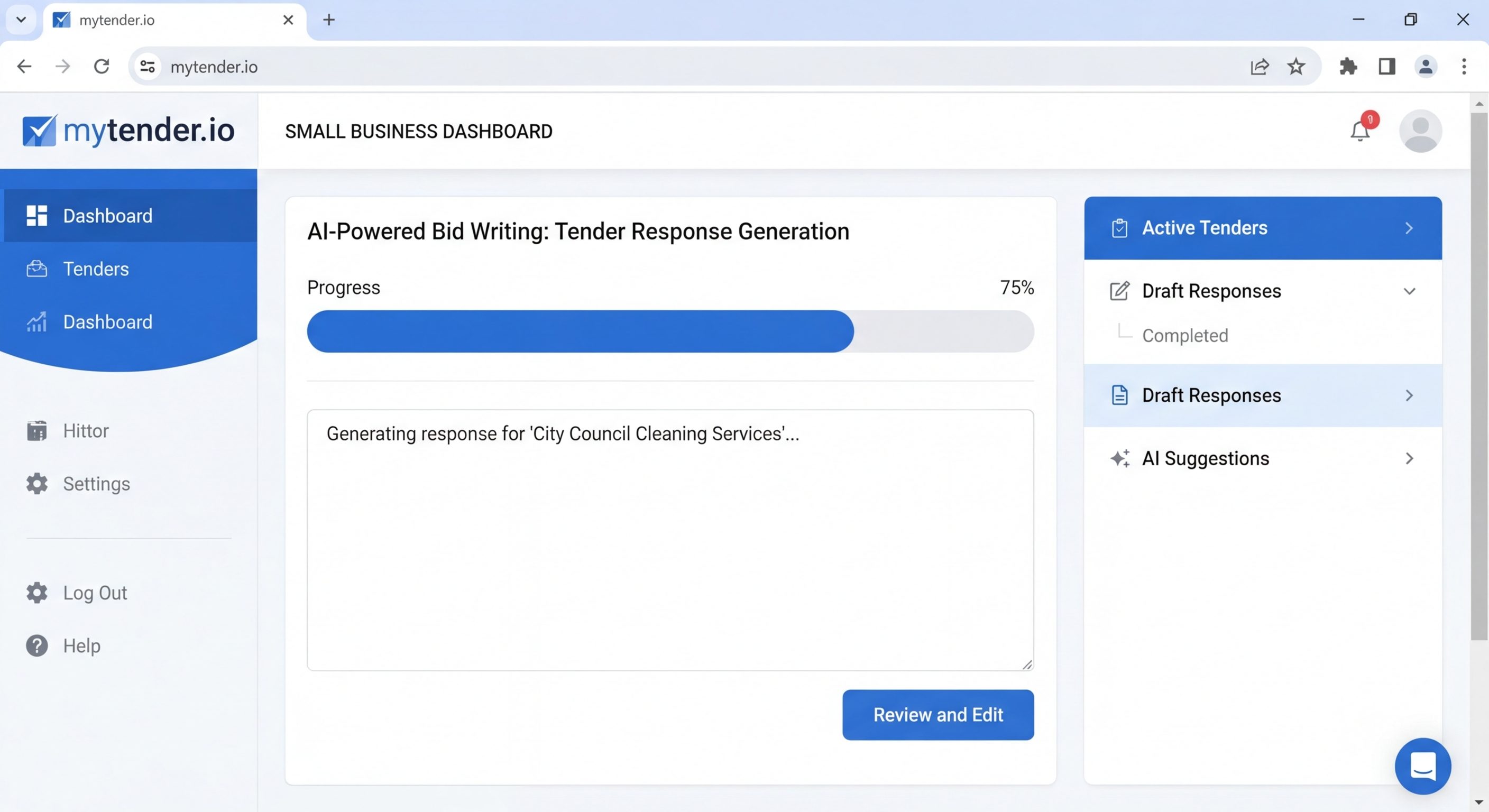Viewport: 1489px width, 812px height.
Task: Click the page vertical scrollbar
Action: point(1478,376)
